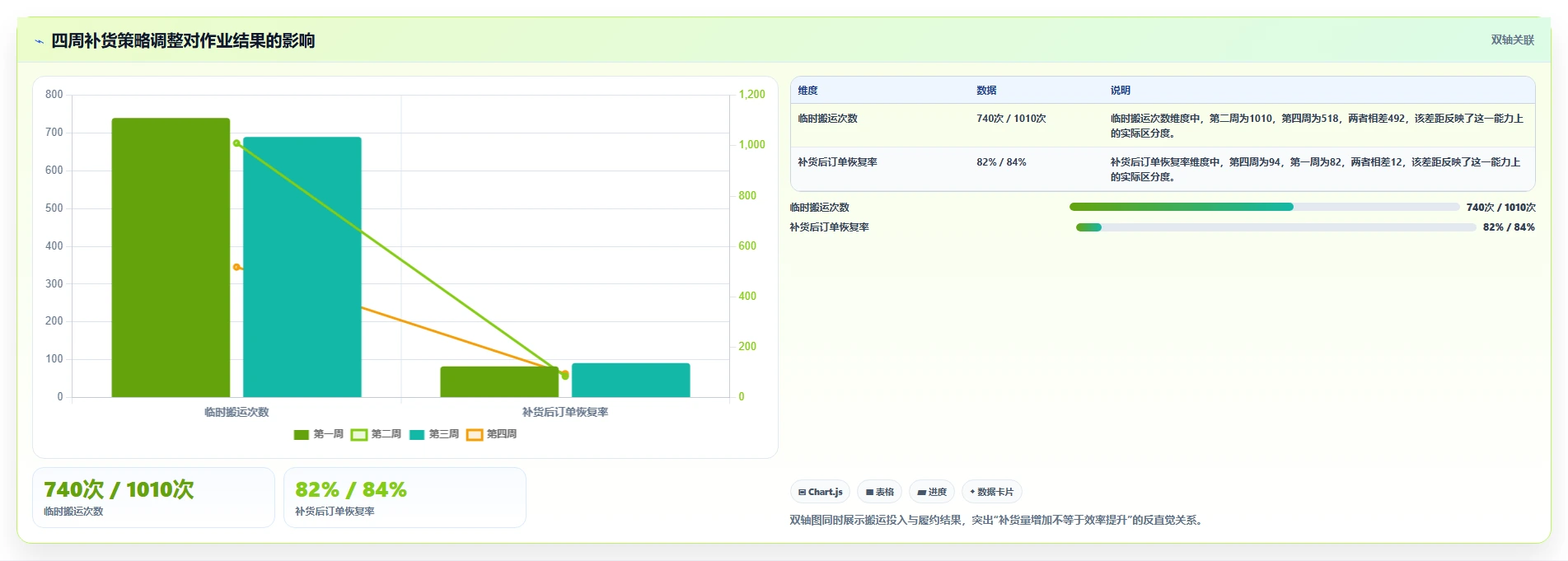This screenshot has width=1568, height=561.
Task: Click the card title 四周补货策略调整对作业结果的影响
Action: pos(183,40)
